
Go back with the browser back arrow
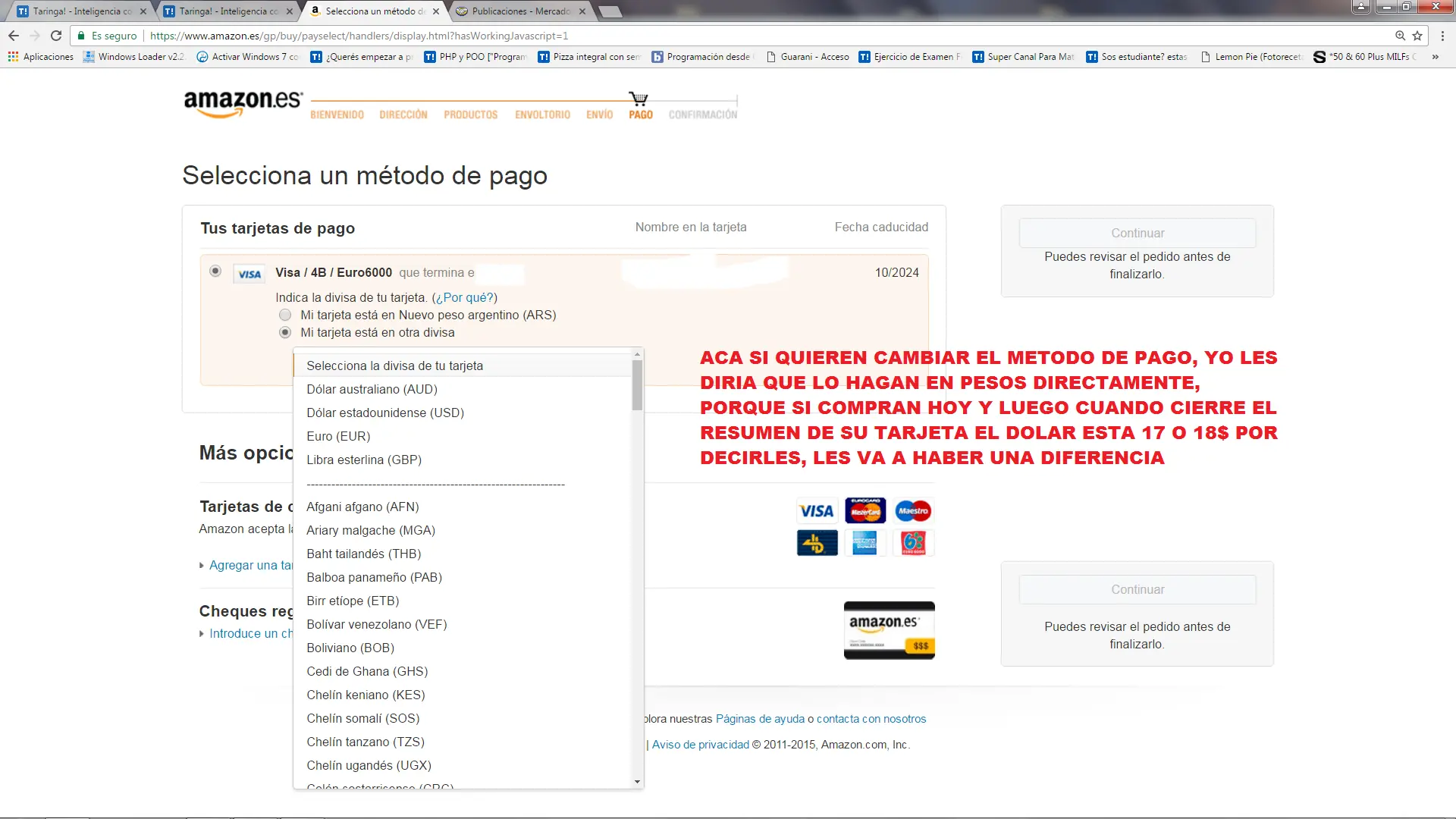[14, 36]
